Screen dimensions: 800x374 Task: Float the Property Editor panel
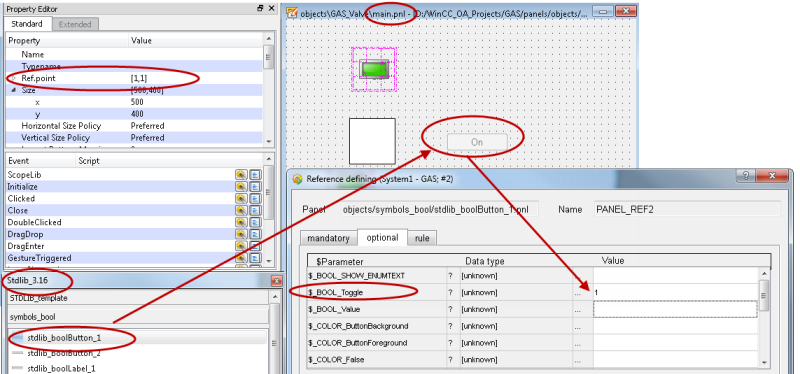pyautogui.click(x=260, y=9)
